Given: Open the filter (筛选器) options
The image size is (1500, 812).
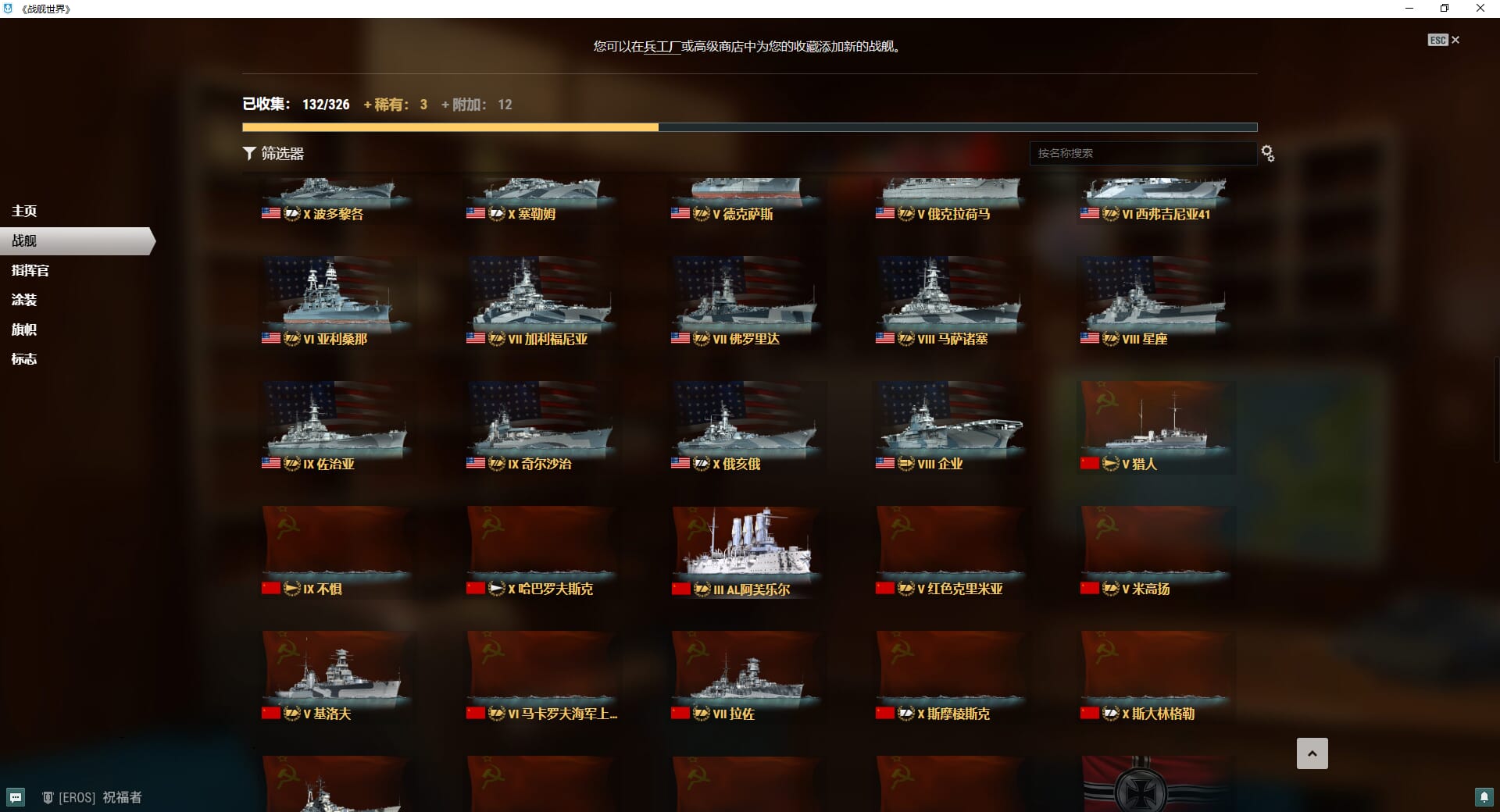Looking at the screenshot, I should point(273,154).
